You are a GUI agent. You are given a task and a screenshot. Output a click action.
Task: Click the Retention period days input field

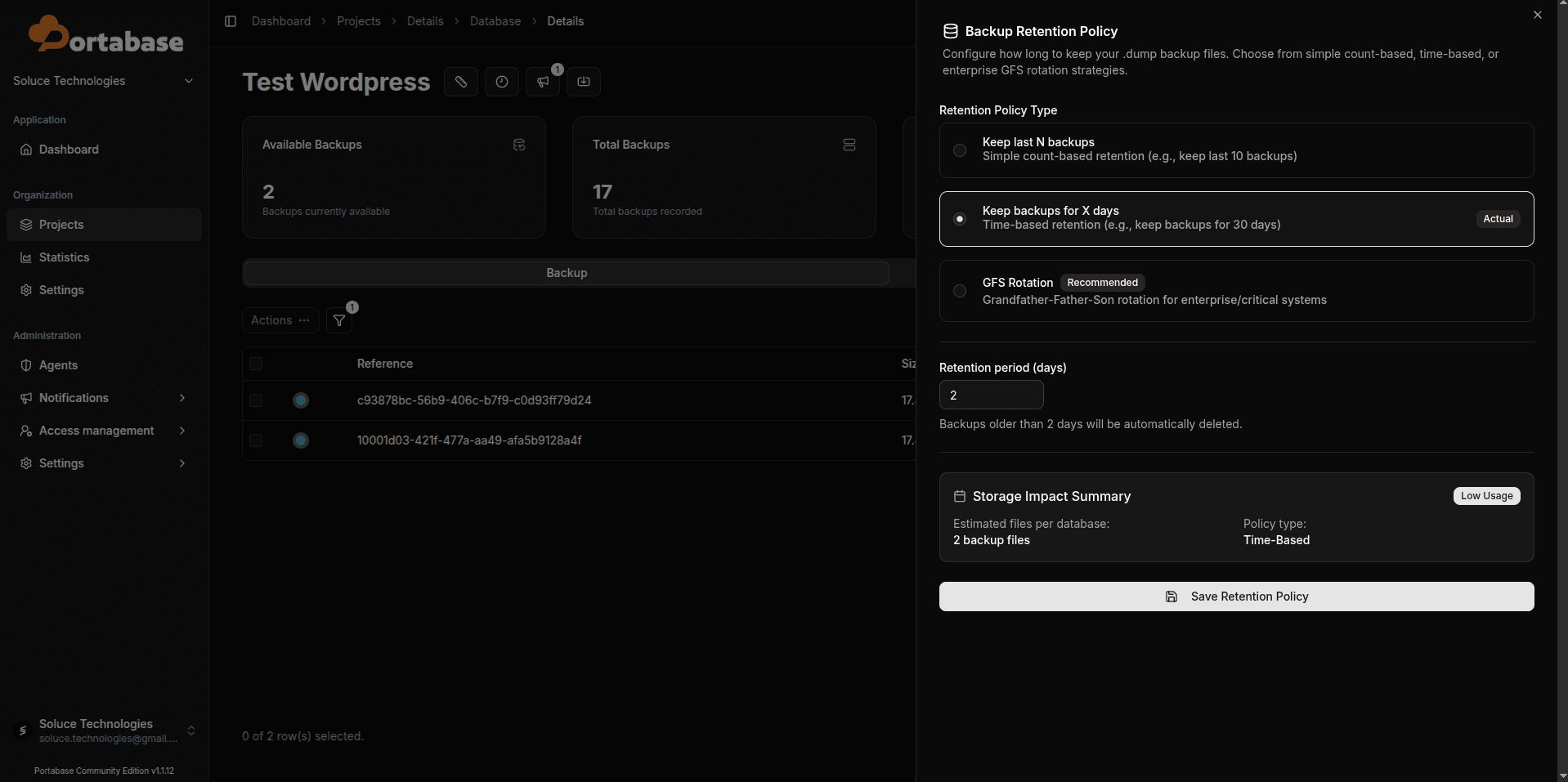[991, 395]
